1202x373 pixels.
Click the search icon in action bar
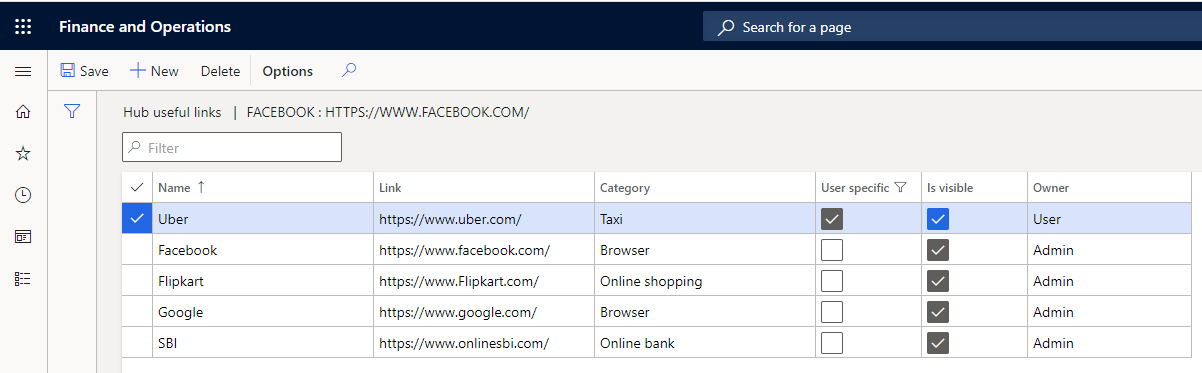coord(349,70)
